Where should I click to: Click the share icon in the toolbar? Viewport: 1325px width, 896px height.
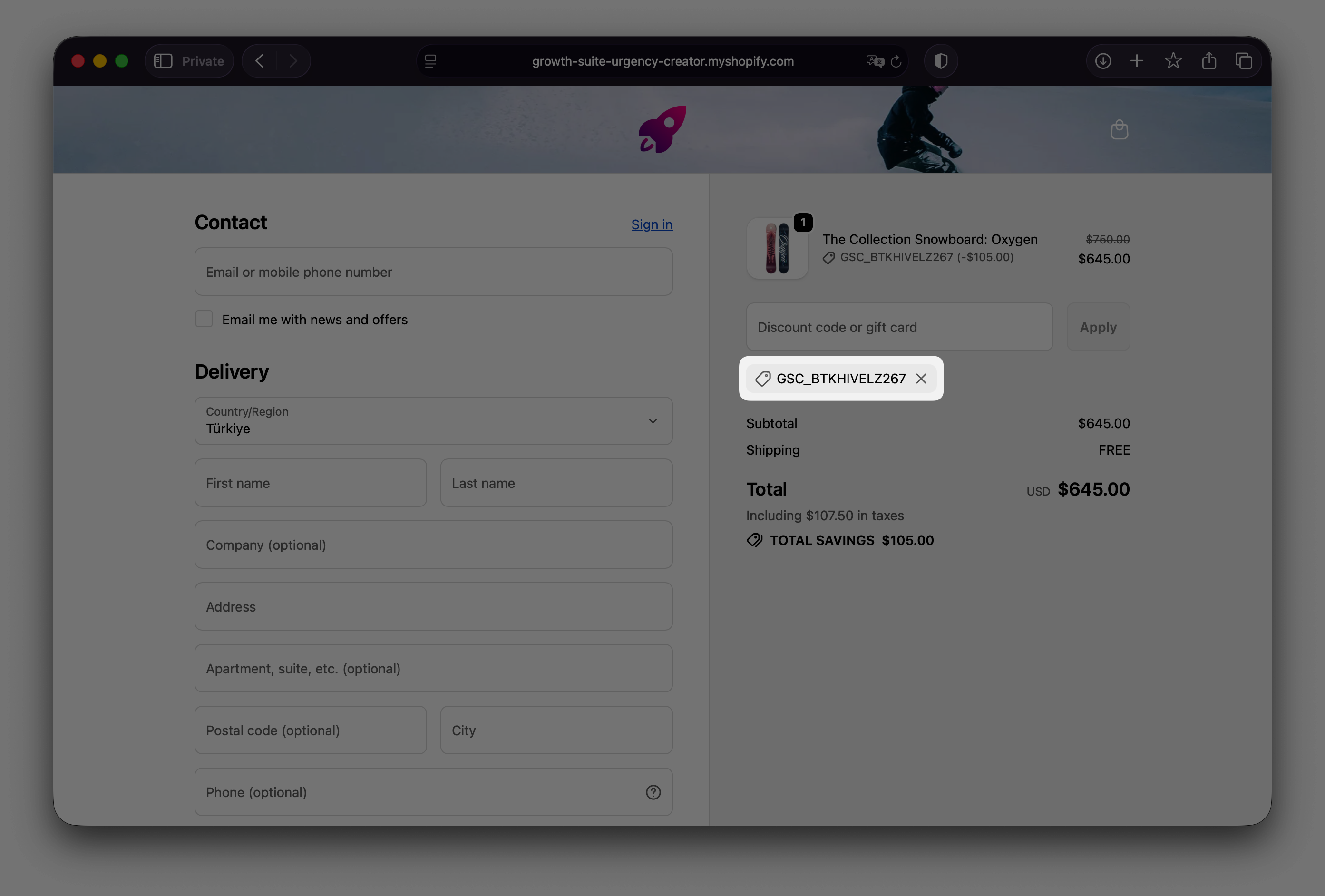pyautogui.click(x=1208, y=61)
